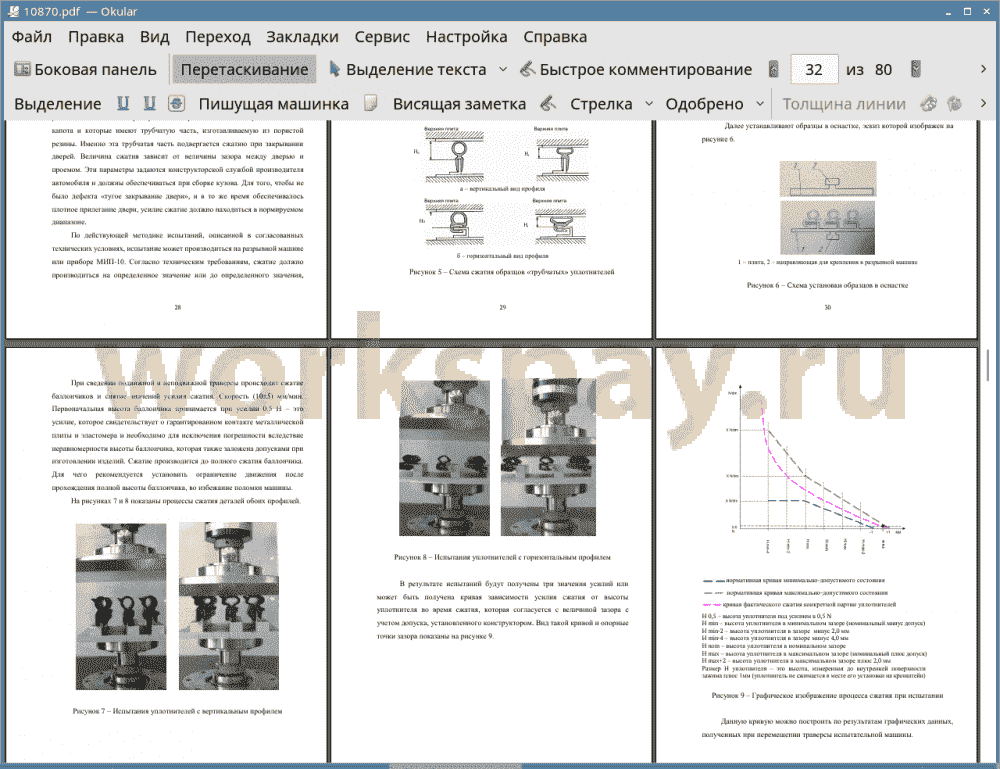The height and width of the screenshot is (769, 1000).
Task: Open dropdown arrow next to Выделение текста
Action: (x=503, y=70)
